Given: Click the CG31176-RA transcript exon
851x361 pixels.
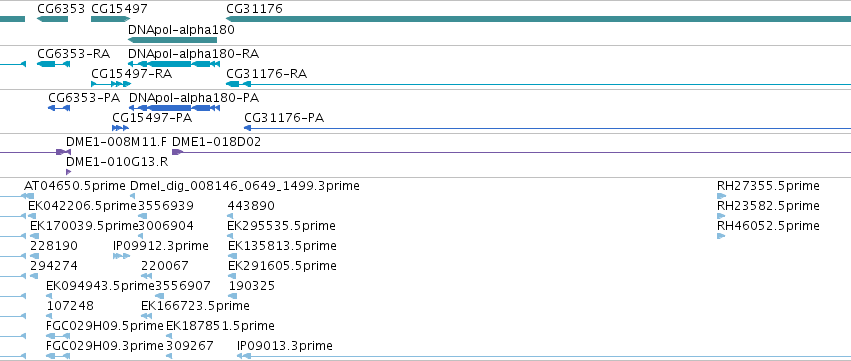Looking at the screenshot, I should [x=233, y=84].
